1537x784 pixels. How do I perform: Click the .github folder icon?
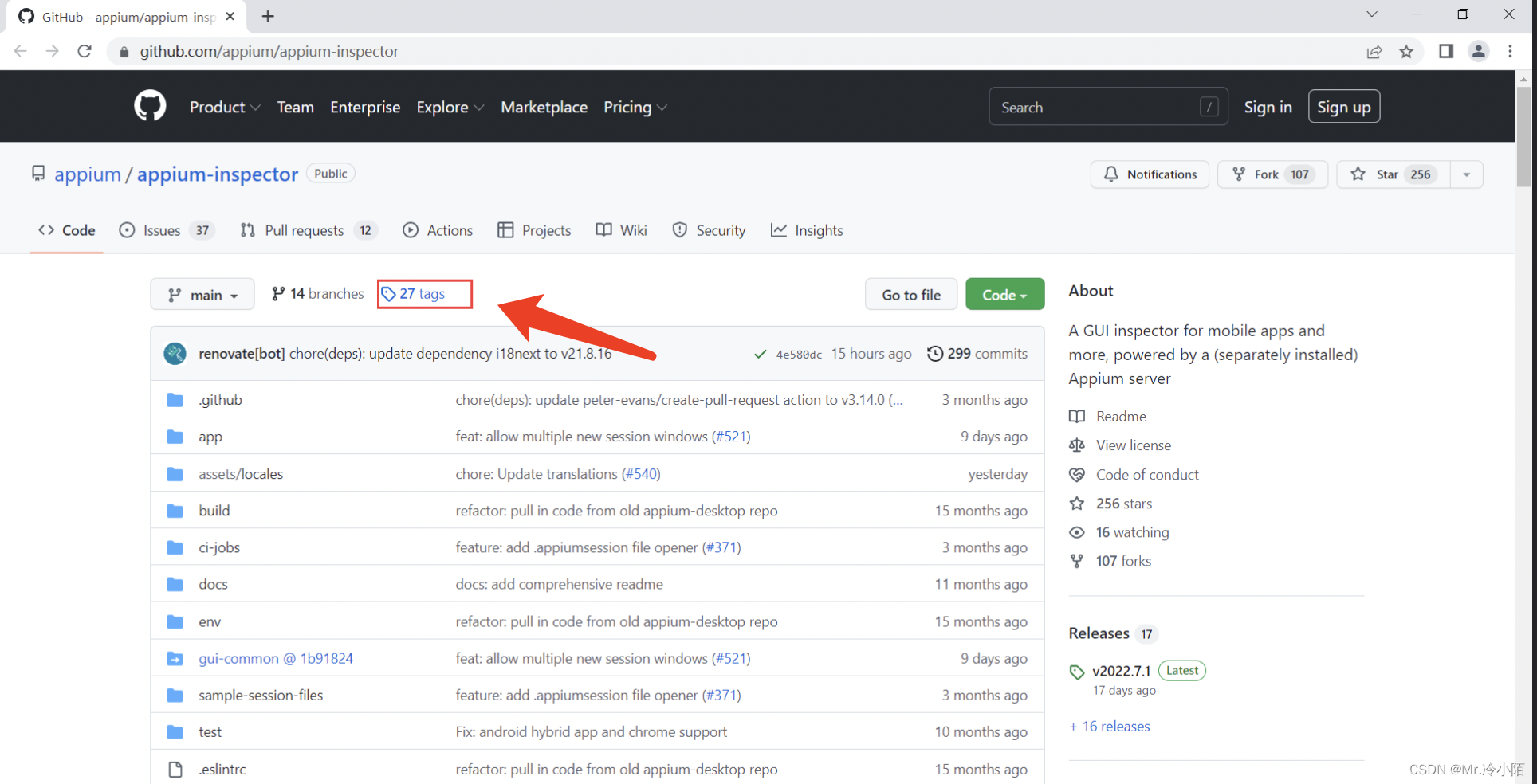(x=175, y=400)
